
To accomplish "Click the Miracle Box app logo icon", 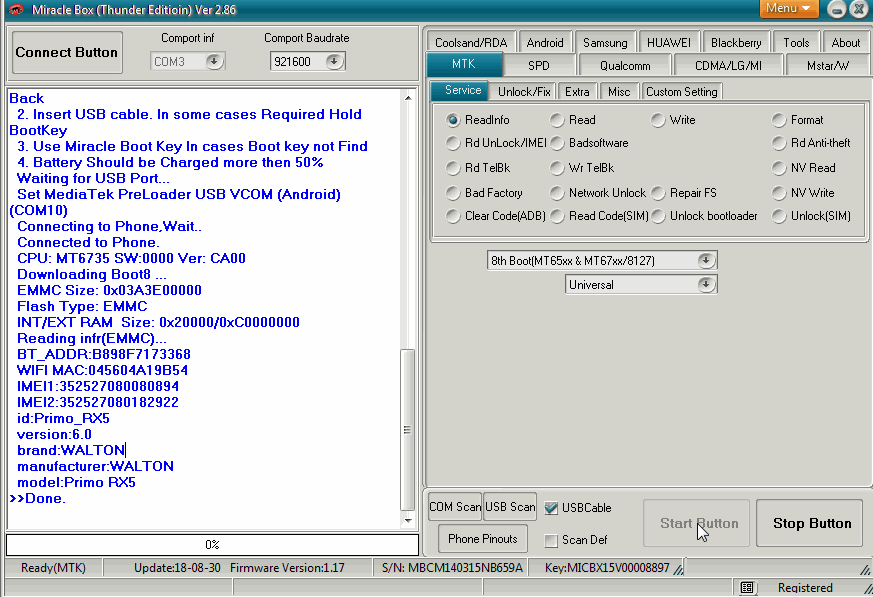I will [16, 9].
